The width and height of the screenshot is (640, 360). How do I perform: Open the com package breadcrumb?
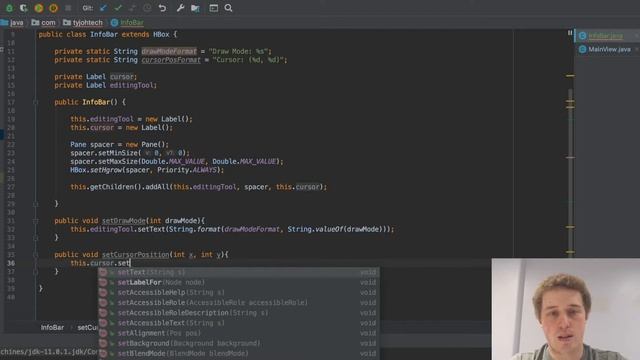point(44,22)
